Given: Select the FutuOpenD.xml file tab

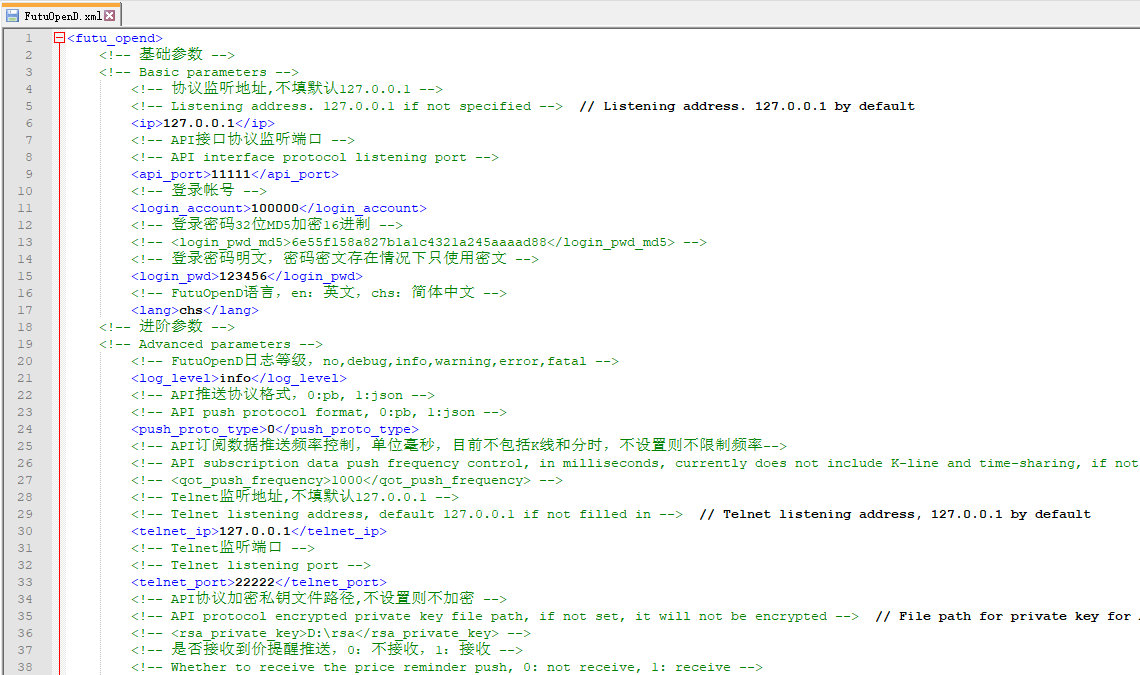Looking at the screenshot, I should coord(62,15).
